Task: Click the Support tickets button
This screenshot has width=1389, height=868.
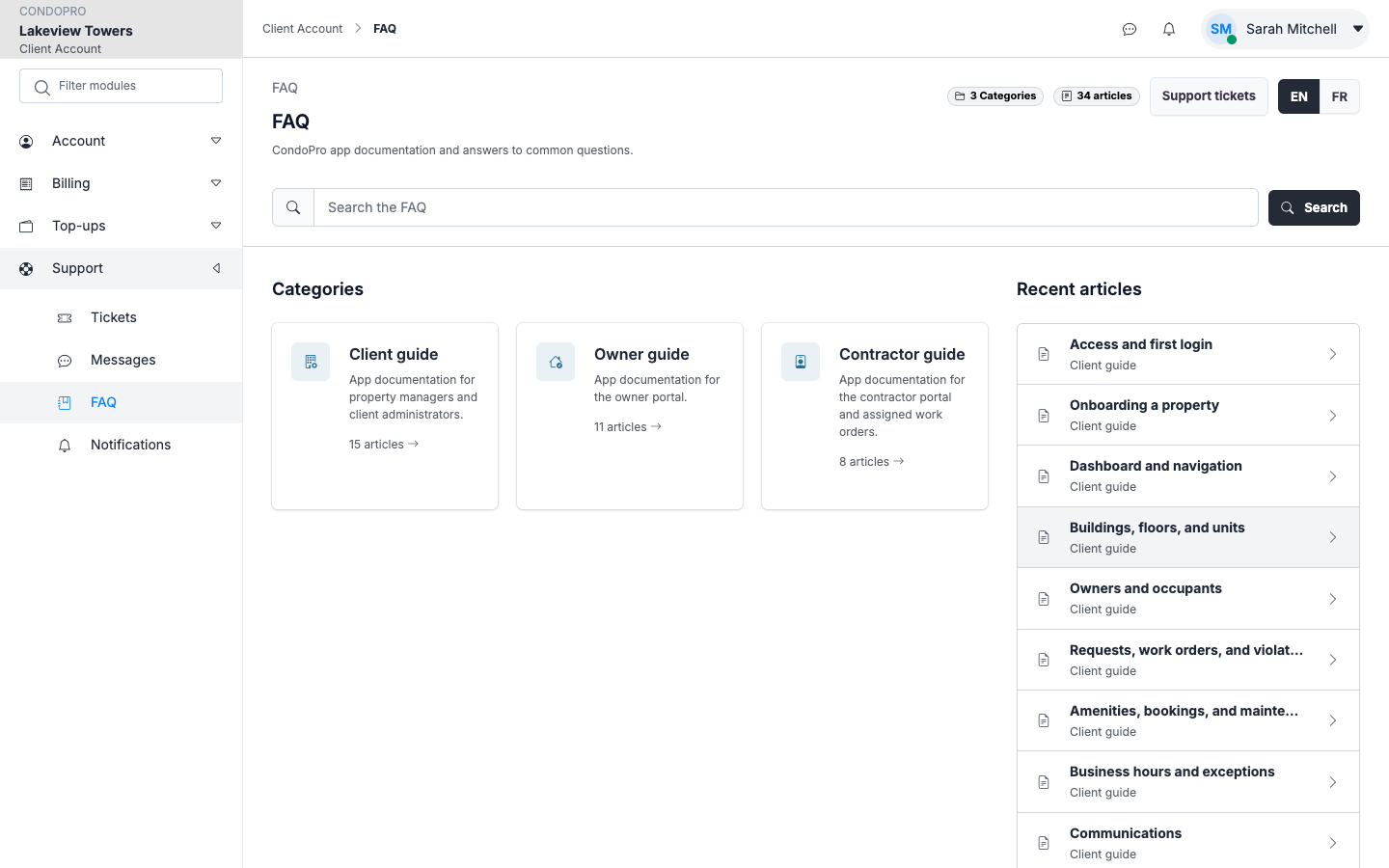Action: click(x=1209, y=96)
